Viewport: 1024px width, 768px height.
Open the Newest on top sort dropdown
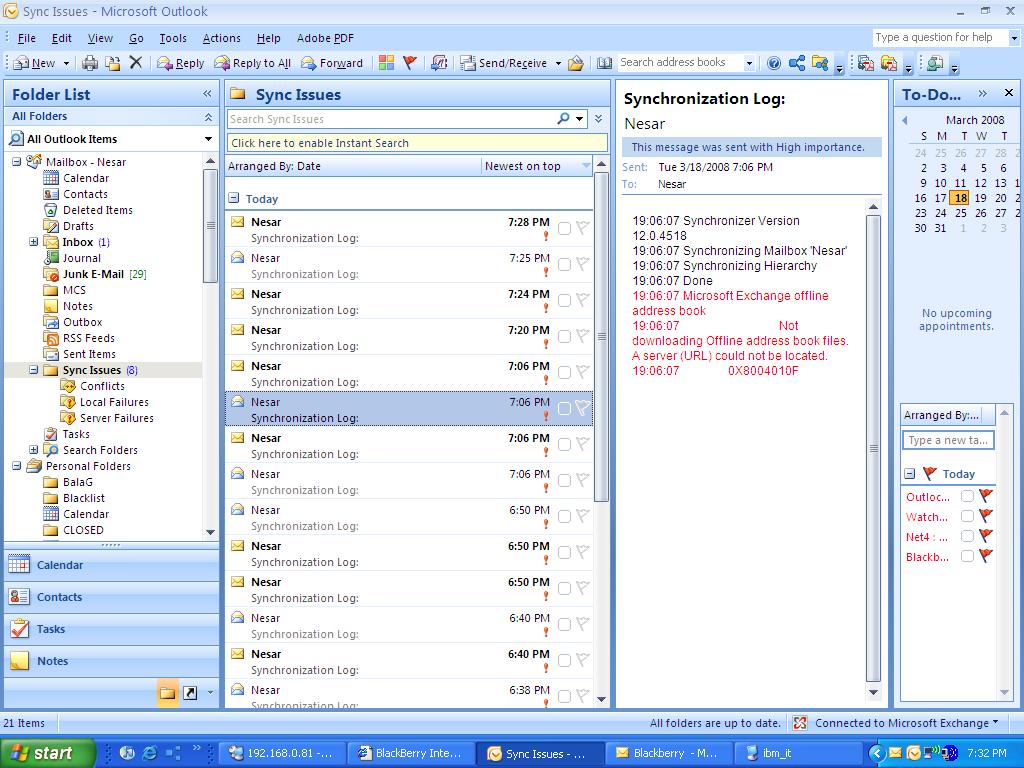(x=537, y=166)
